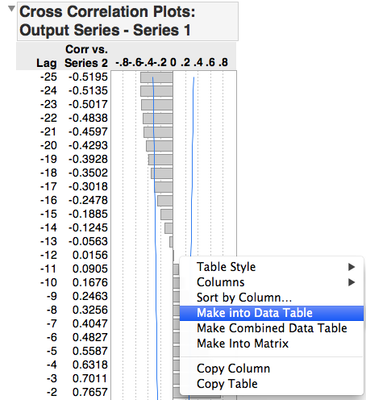Viewport: 366px width, 400px height.
Task: Select the lag -25 correlation bar
Action: tap(156, 78)
